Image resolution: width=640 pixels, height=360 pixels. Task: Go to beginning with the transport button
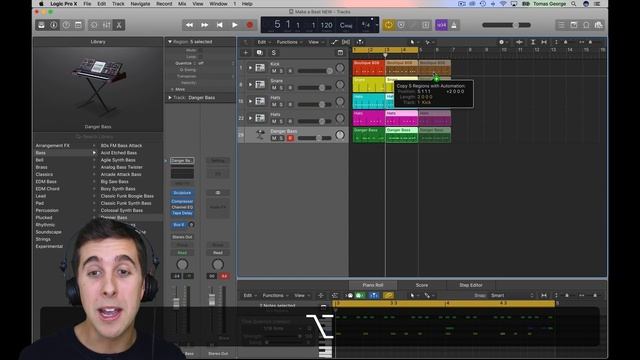(x=220, y=25)
